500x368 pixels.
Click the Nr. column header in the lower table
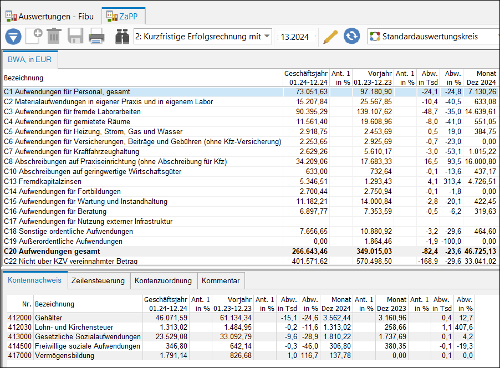click(x=20, y=304)
